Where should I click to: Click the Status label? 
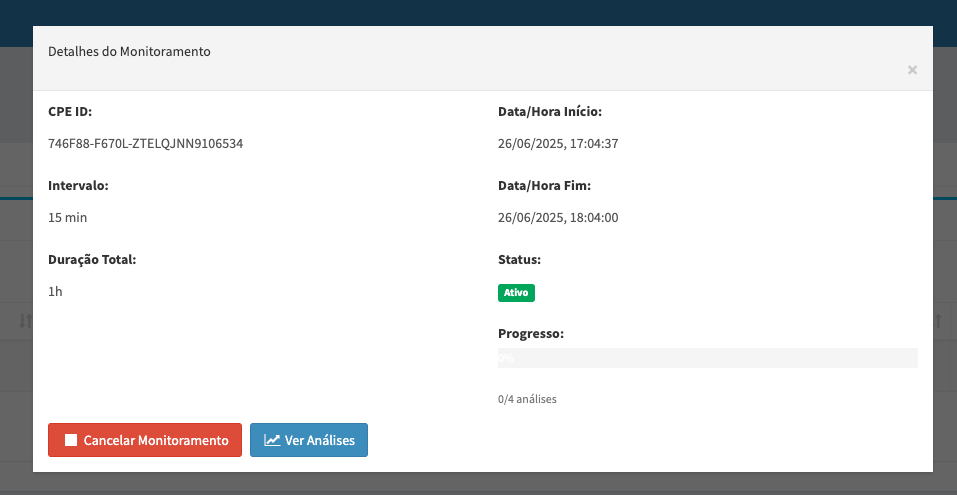click(519, 260)
